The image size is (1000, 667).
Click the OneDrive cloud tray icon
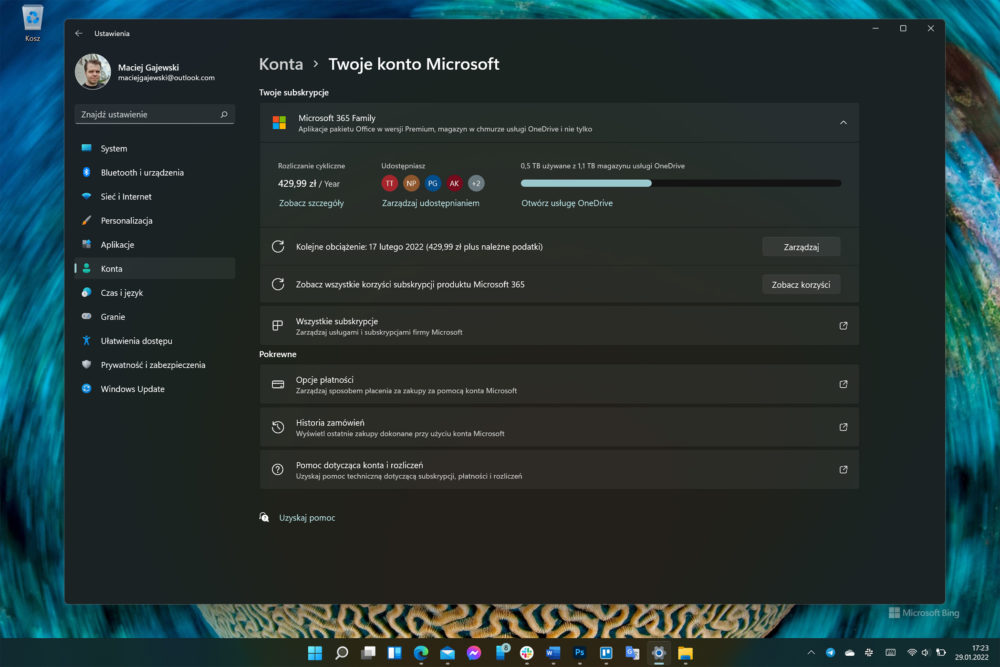(x=849, y=652)
